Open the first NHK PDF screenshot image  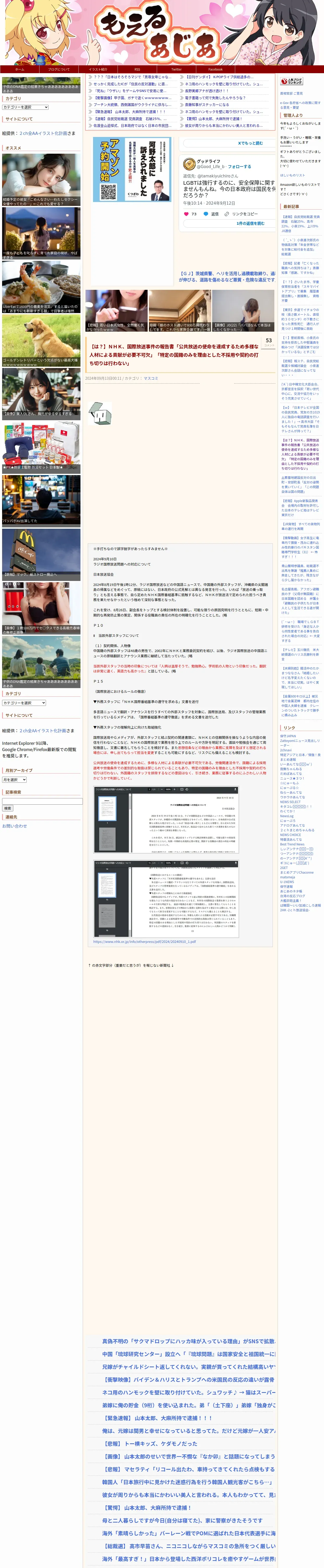166,820
